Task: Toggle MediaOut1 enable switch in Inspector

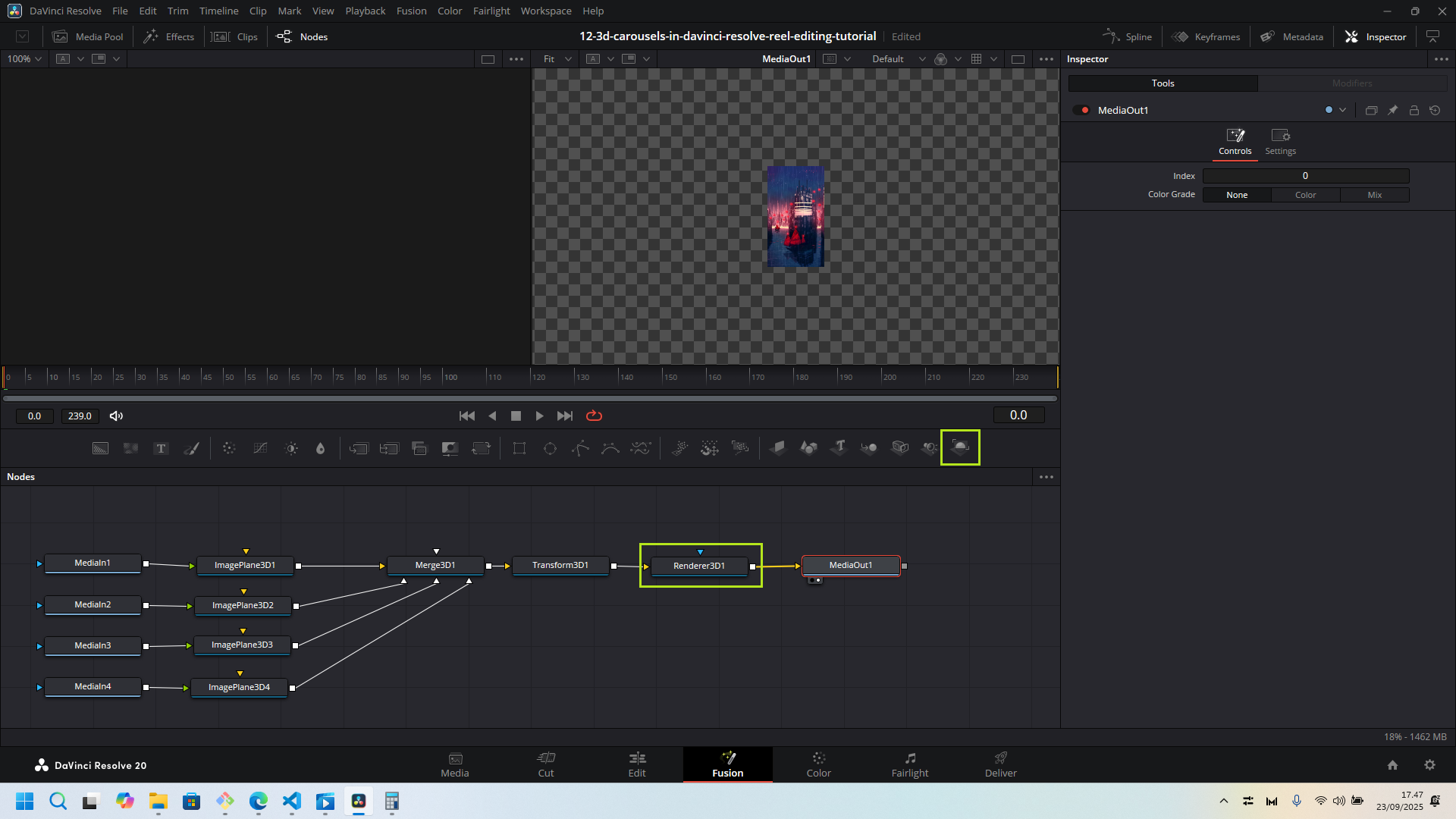Action: (x=1081, y=110)
